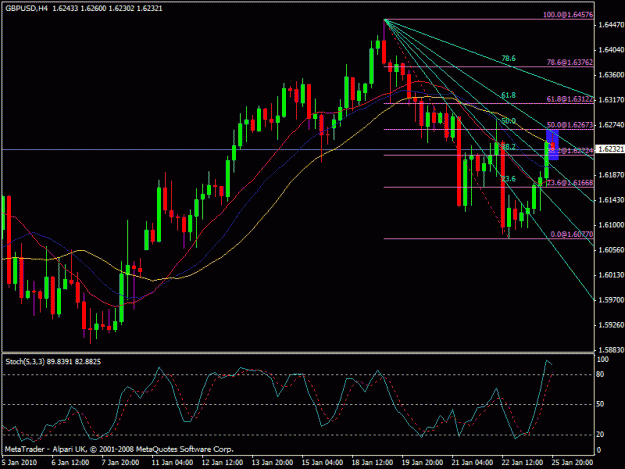The width and height of the screenshot is (625, 469).
Task: Click the 15 Jan 04:00 time axis label
Action: [322, 463]
